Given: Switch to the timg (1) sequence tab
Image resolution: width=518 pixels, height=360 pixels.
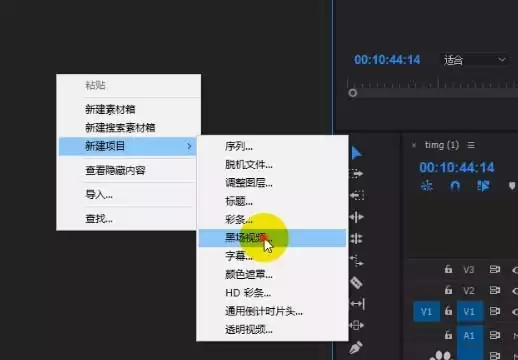Looking at the screenshot, I should tap(442, 145).
